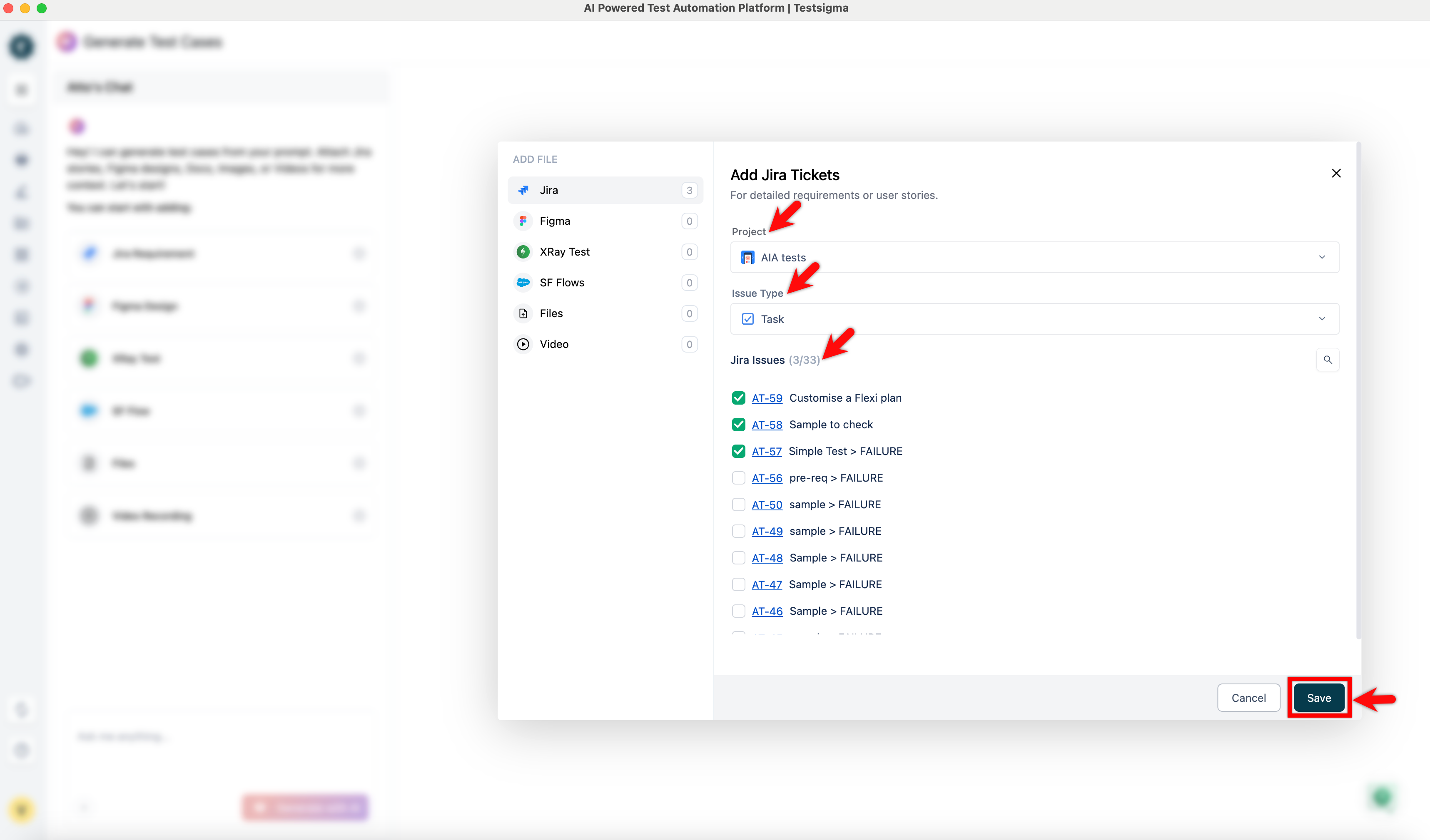Click the Cancel button

1248,698
